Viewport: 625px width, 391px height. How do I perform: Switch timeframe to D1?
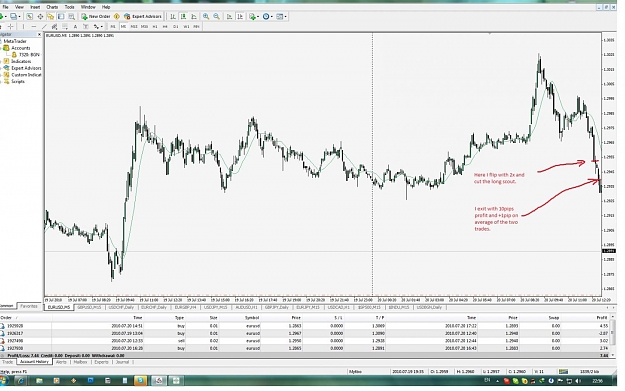[x=176, y=27]
